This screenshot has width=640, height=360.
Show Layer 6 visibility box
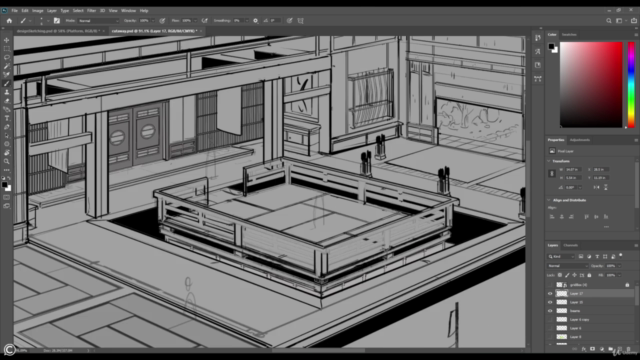(x=550, y=328)
